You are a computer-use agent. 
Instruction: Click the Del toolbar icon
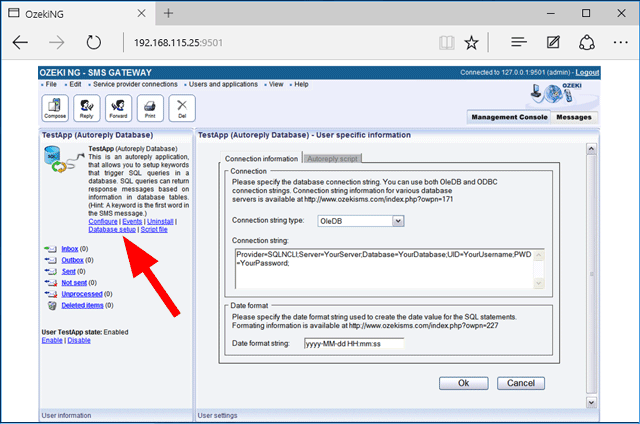coord(182,108)
